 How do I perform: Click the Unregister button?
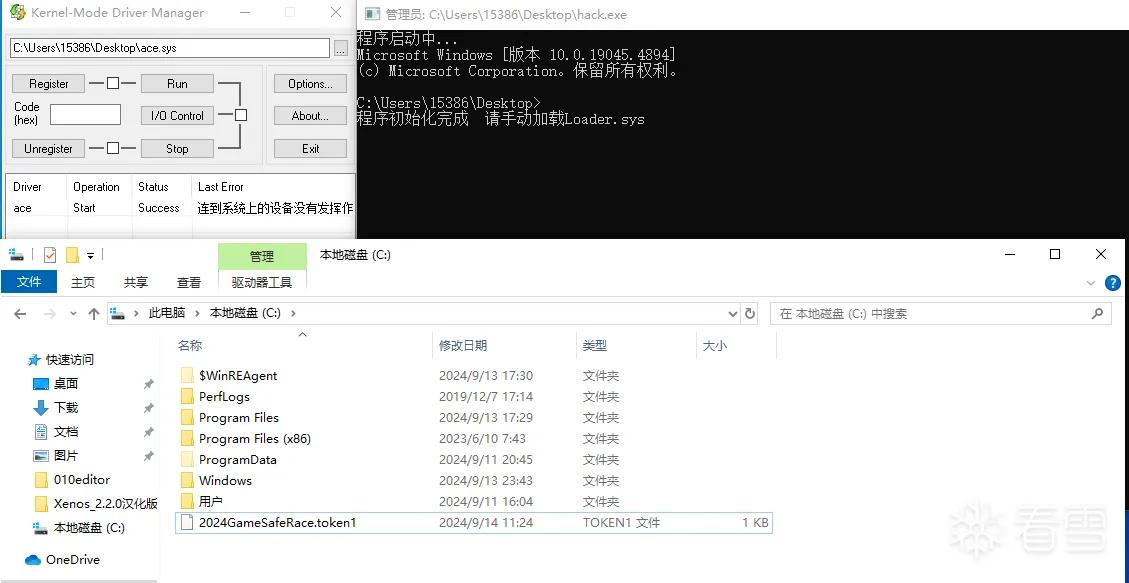[48, 148]
